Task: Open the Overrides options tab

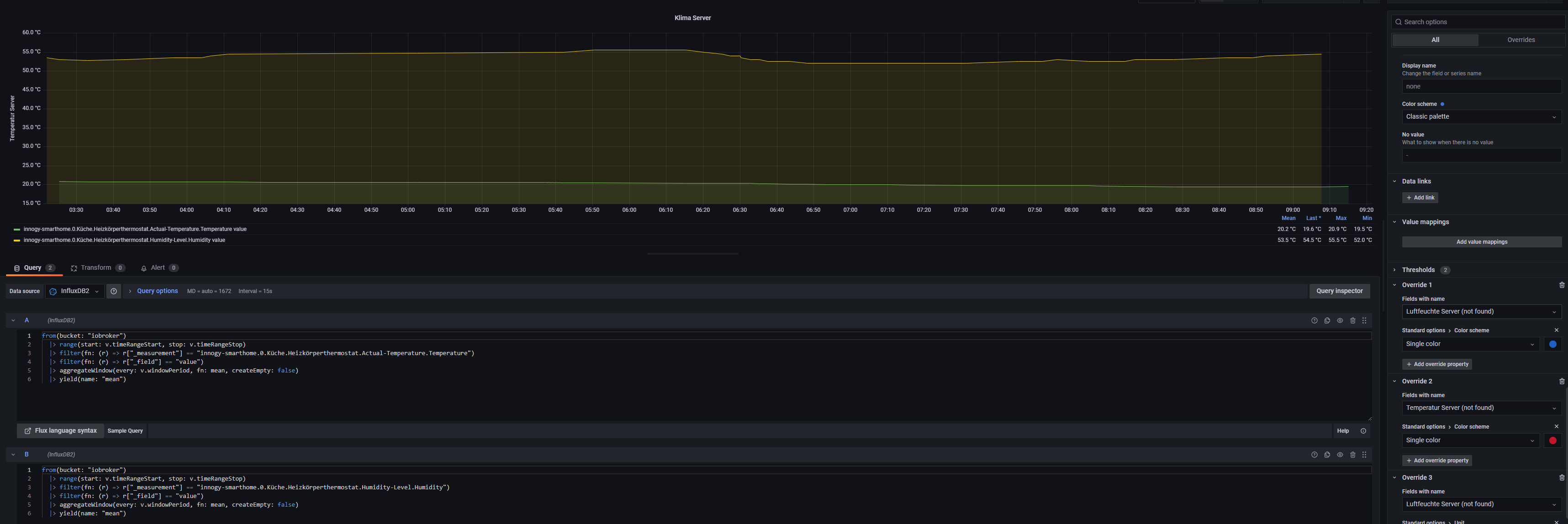Action: tap(1520, 40)
